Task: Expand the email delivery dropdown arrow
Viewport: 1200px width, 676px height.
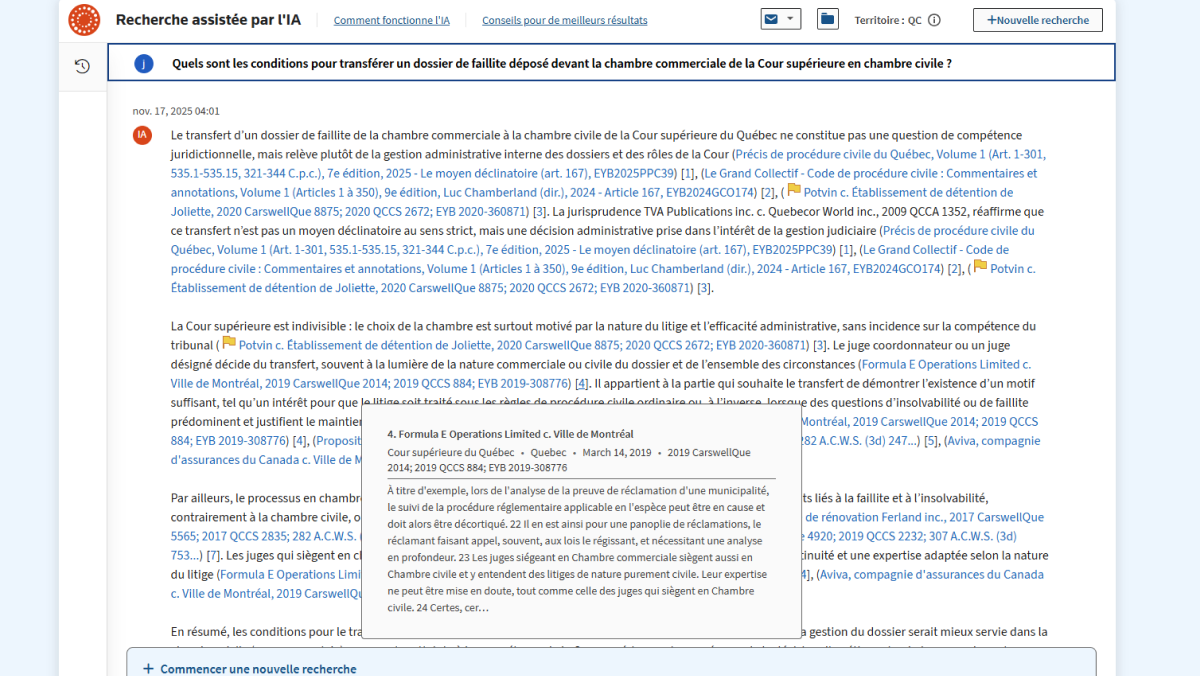Action: click(792, 19)
